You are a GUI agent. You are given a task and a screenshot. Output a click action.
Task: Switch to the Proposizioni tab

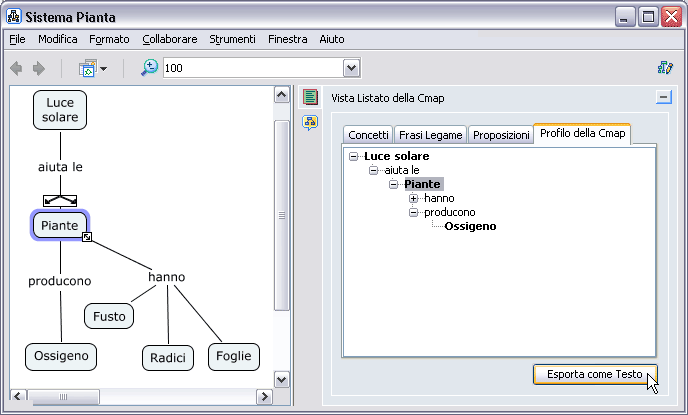501,135
